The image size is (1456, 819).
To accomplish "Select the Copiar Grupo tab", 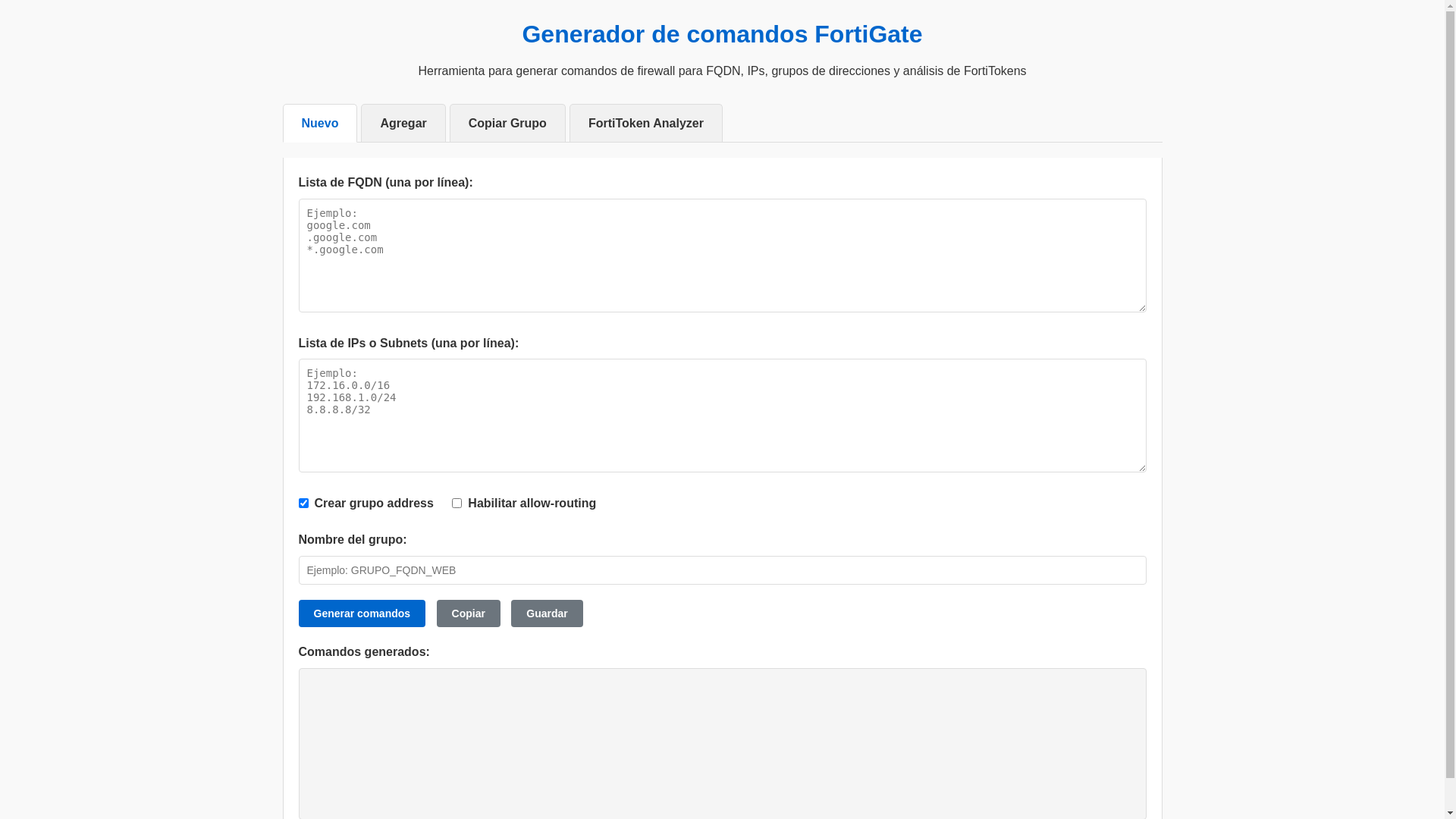I will pos(507,123).
